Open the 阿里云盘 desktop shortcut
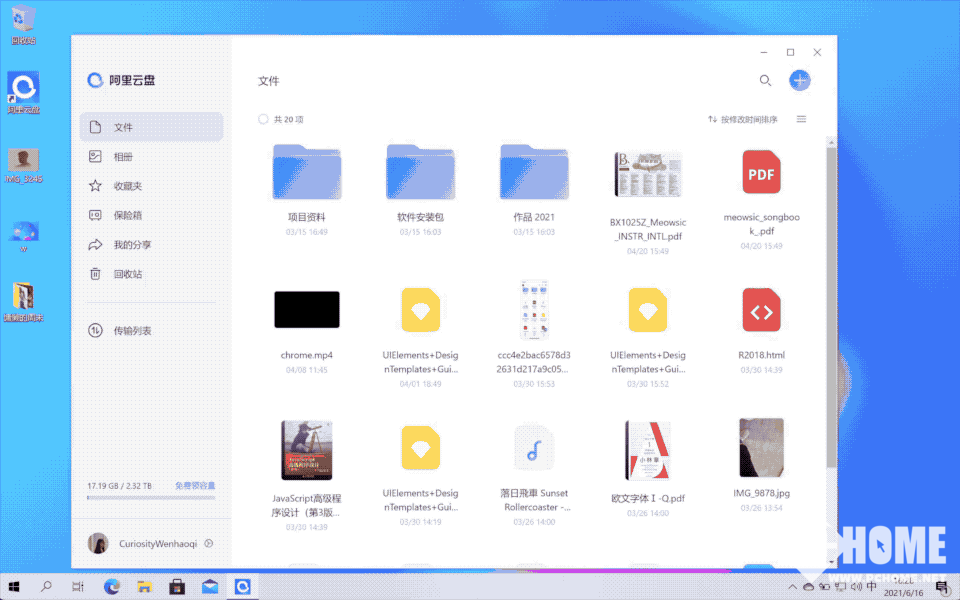The height and width of the screenshot is (600, 960). tap(23, 93)
